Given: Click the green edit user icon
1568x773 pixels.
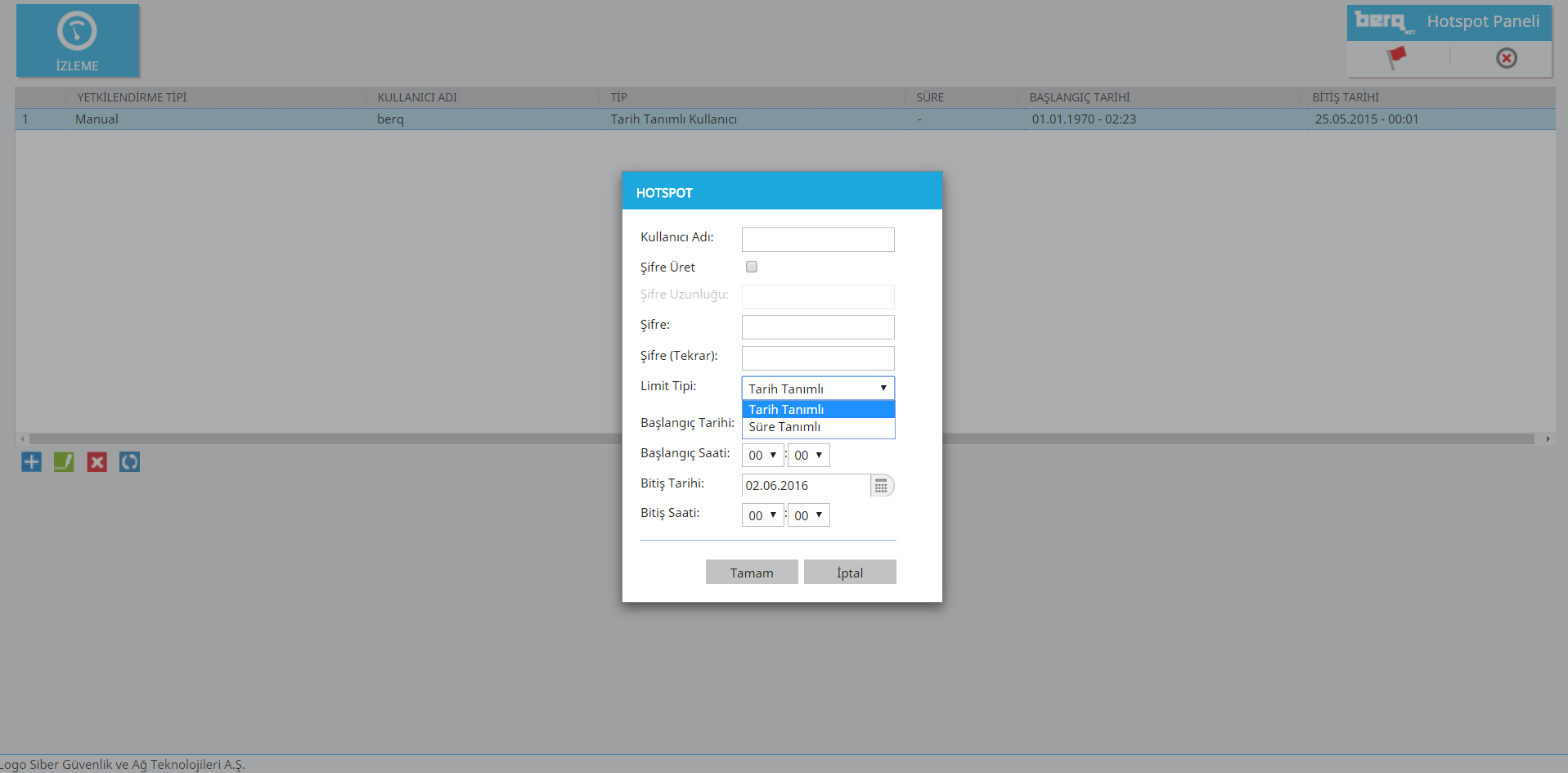Looking at the screenshot, I should click(64, 462).
